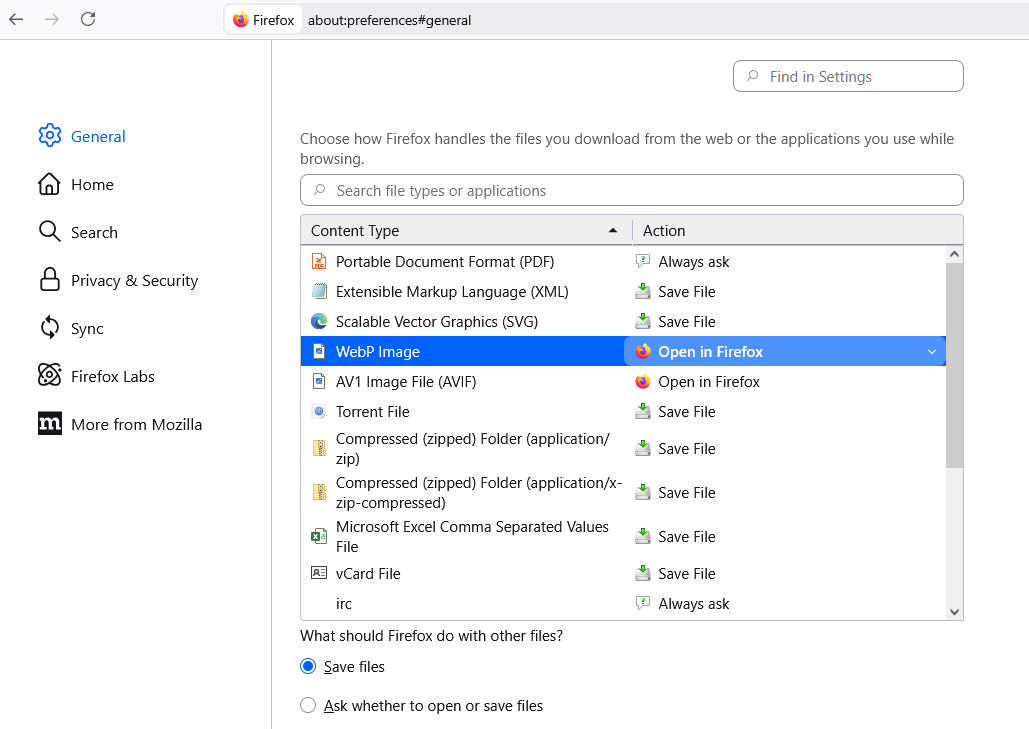This screenshot has height=729, width=1029.
Task: Click the forward navigation arrow
Action: pyautogui.click(x=52, y=19)
